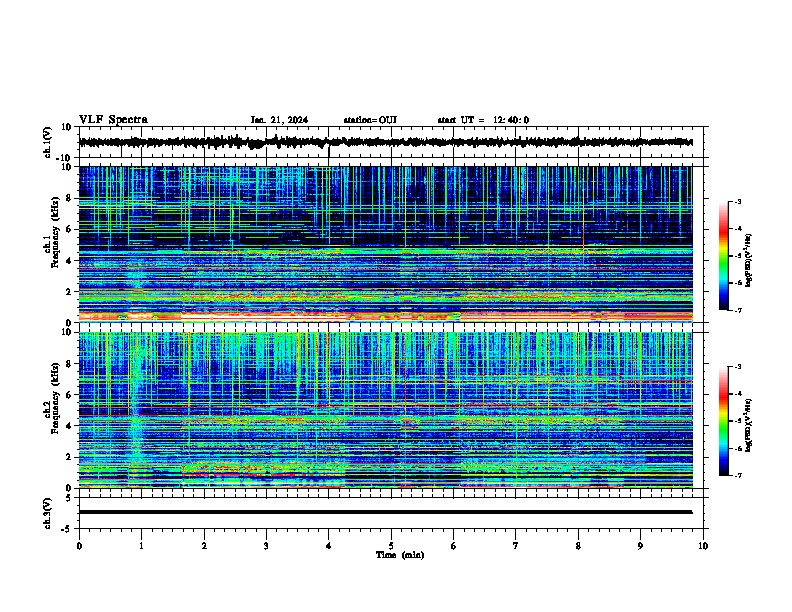Image resolution: width=792 pixels, height=612 pixels.
Task: Click the ch.1 spectrogram image
Action: click(385, 244)
